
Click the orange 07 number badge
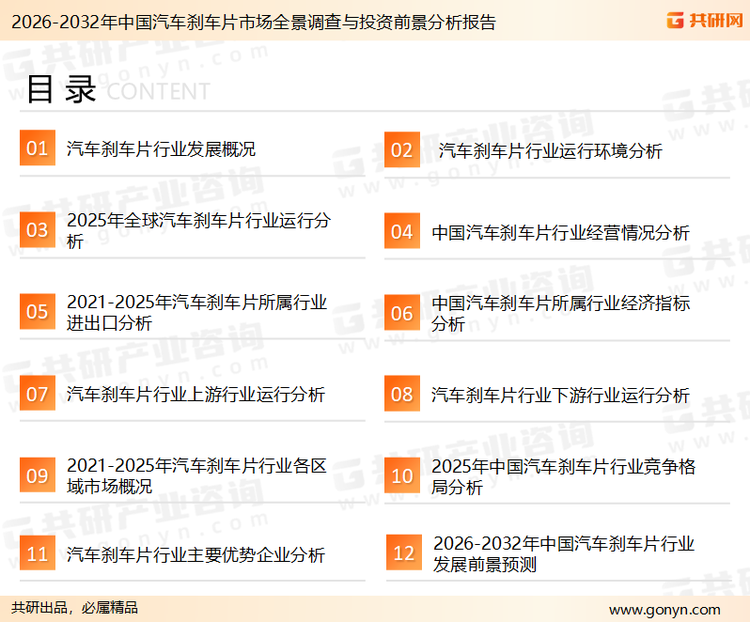coord(37,393)
